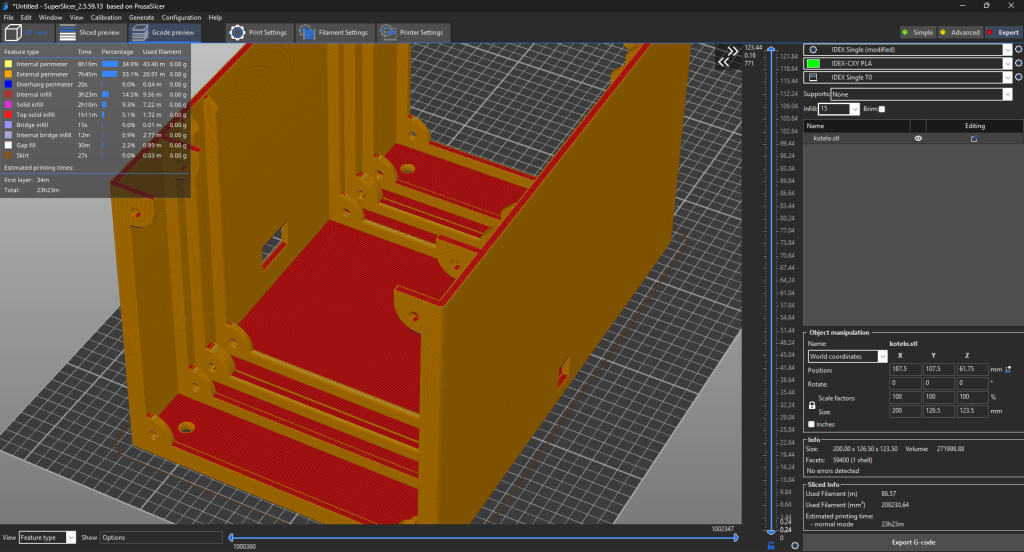Image resolution: width=1024 pixels, height=552 pixels.
Task: Click the Export G-code button
Action: point(913,542)
